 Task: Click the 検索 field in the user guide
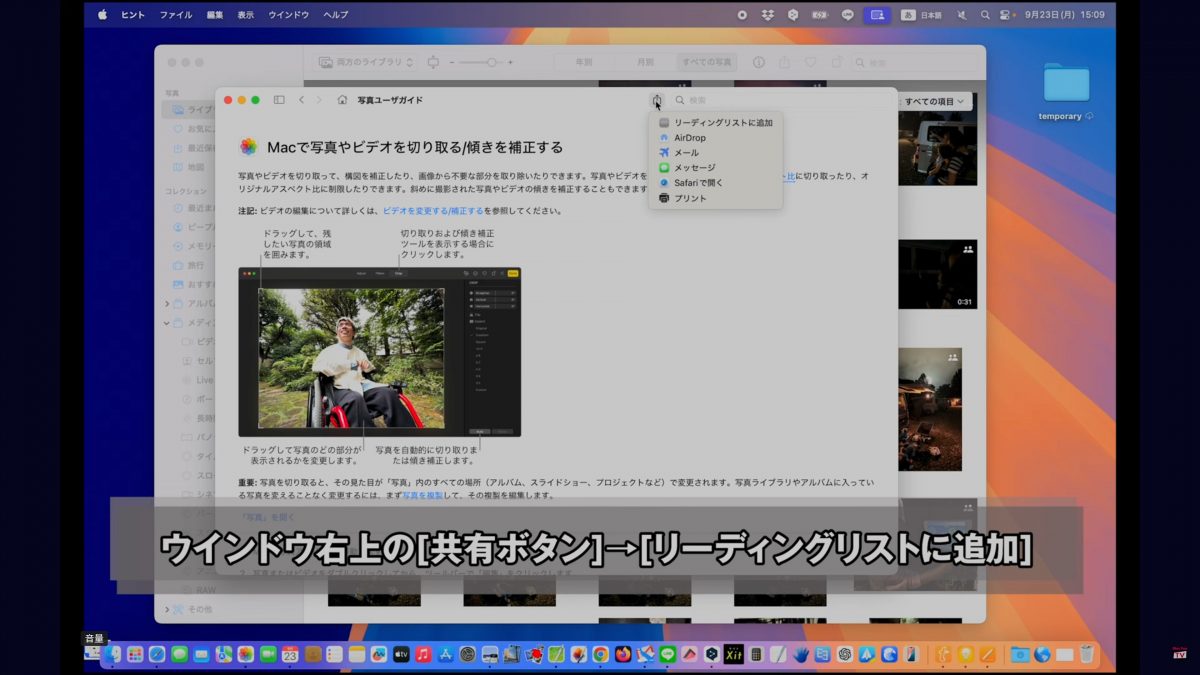tap(781, 100)
